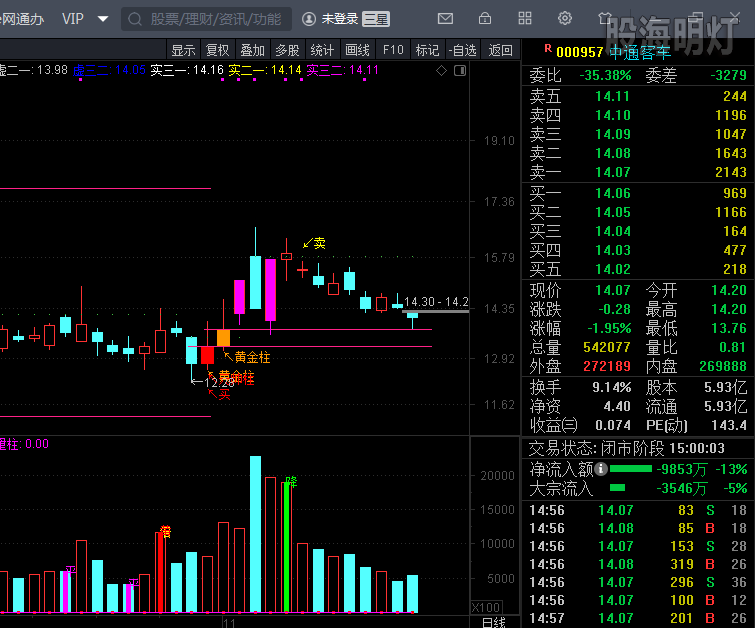
Task: Select 卖二 price 14.08
Action: [x=612, y=153]
